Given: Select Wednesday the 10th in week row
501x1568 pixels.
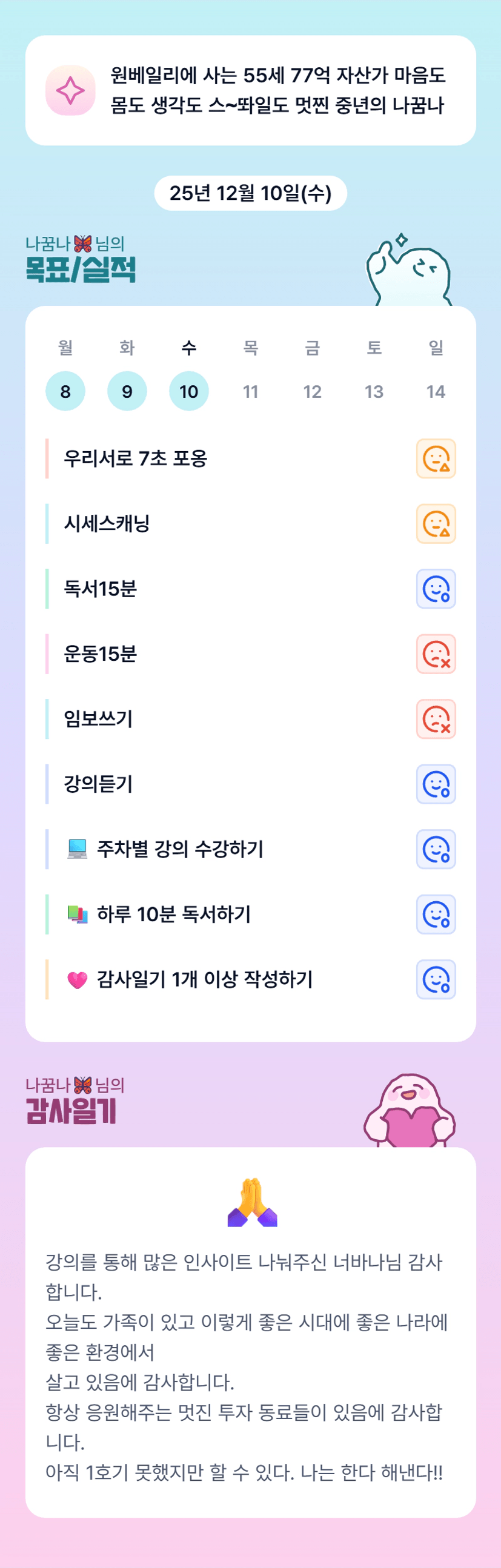Looking at the screenshot, I should [x=189, y=391].
